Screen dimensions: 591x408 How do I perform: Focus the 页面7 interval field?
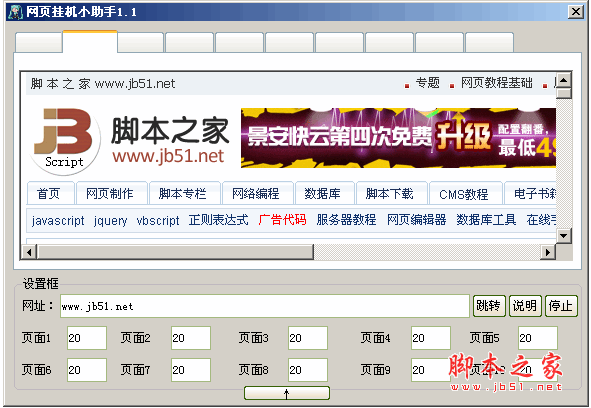pos(191,370)
